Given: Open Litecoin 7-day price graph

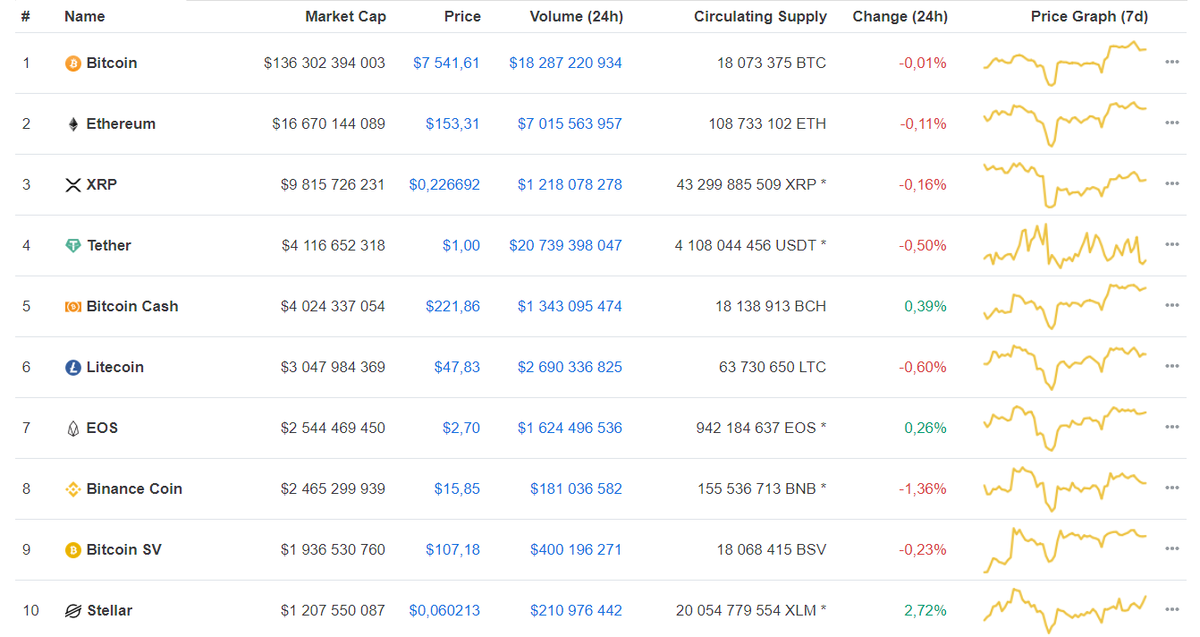Looking at the screenshot, I should coord(1065,368).
